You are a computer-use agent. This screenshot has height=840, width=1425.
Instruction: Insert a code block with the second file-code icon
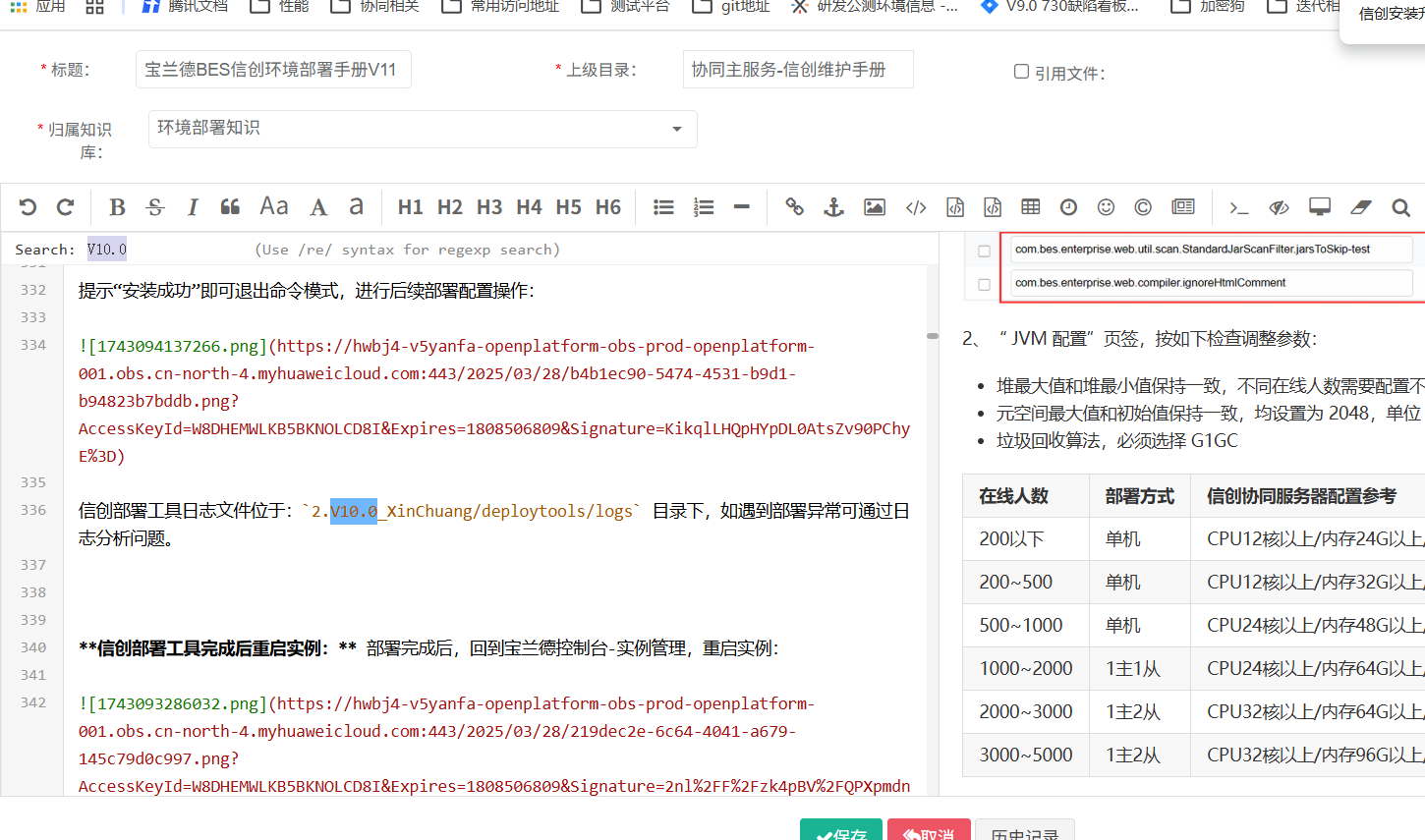993,207
